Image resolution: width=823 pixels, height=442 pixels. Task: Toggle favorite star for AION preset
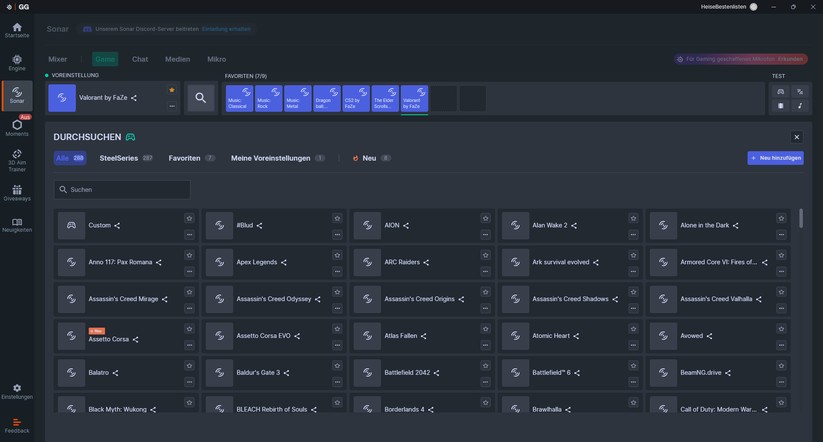pyautogui.click(x=485, y=218)
